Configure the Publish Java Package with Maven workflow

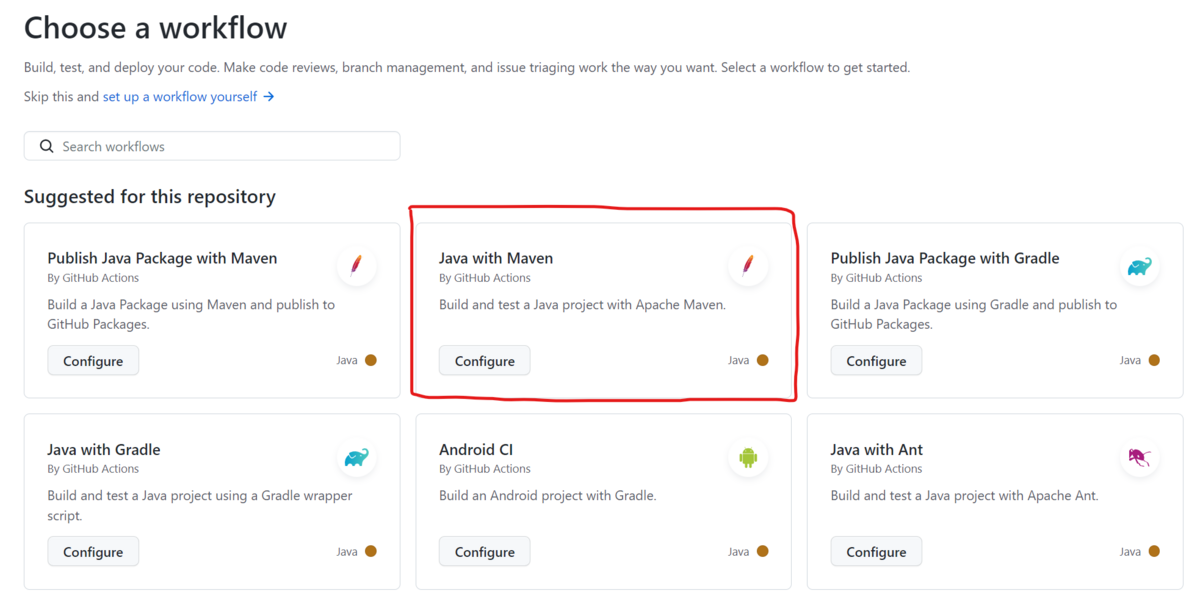pos(93,361)
